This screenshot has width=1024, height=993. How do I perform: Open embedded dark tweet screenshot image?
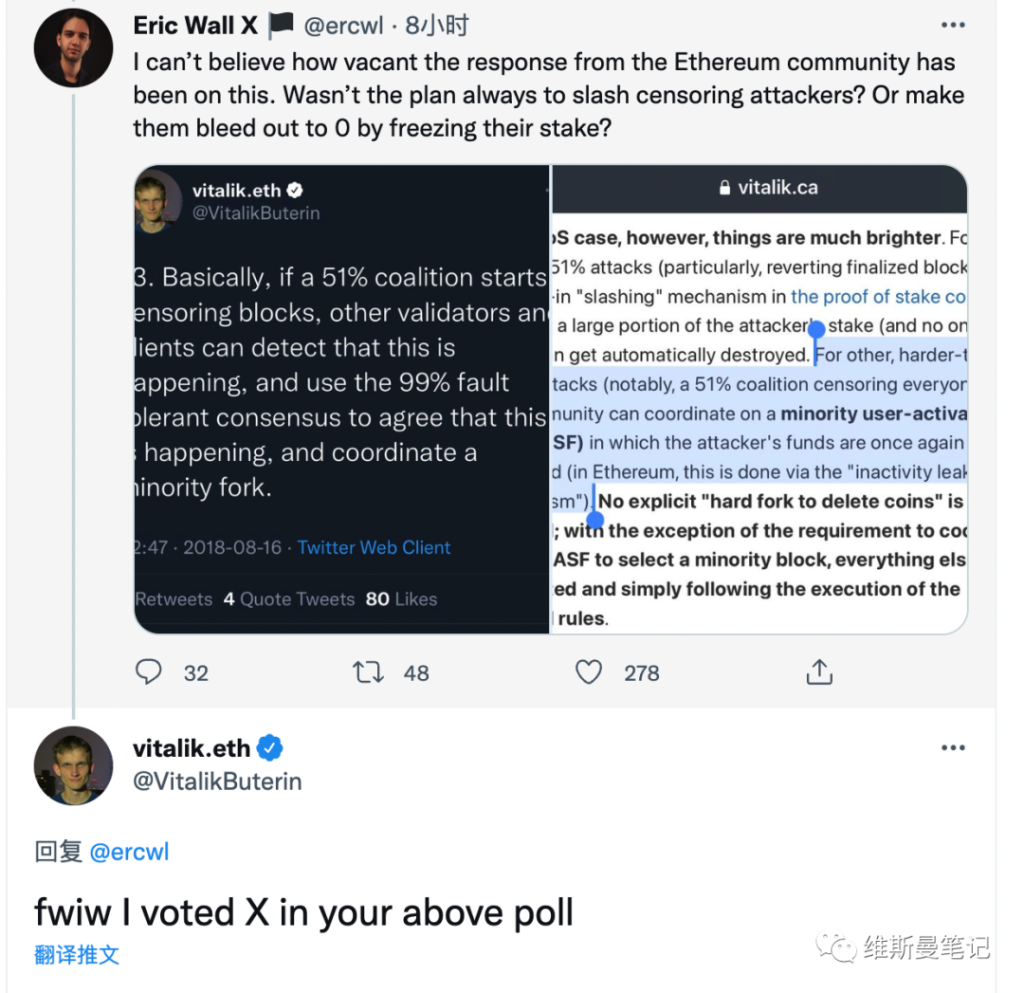click(x=342, y=399)
